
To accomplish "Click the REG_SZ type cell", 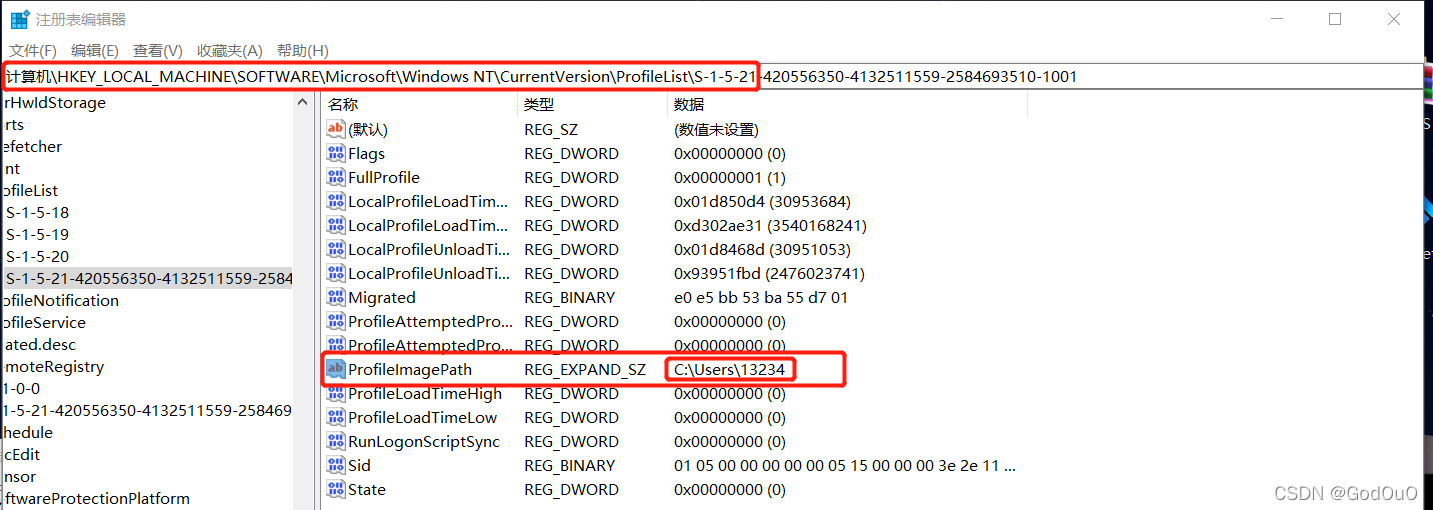I will [551, 129].
